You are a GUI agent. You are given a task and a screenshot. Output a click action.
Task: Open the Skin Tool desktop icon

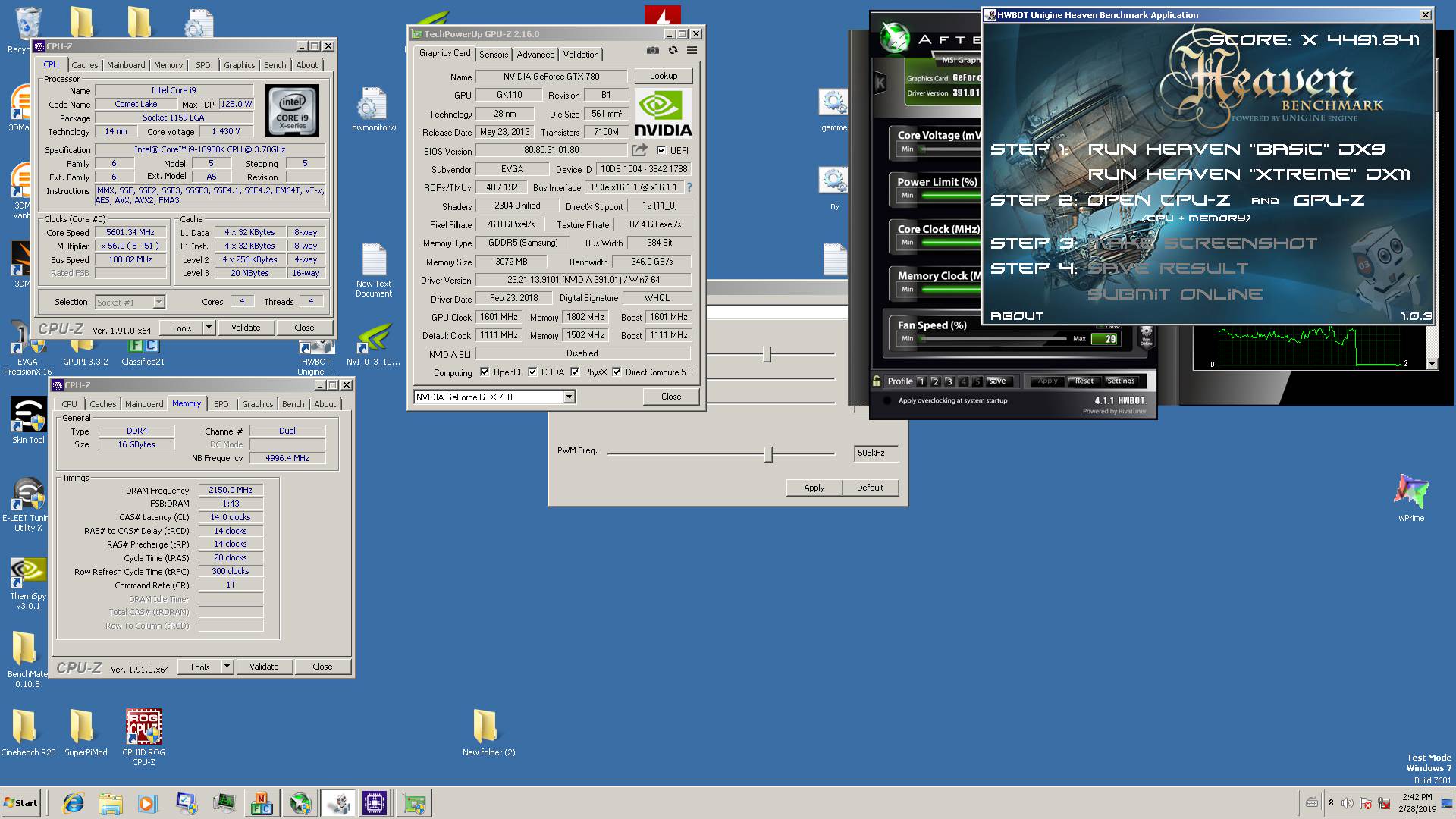click(28, 420)
